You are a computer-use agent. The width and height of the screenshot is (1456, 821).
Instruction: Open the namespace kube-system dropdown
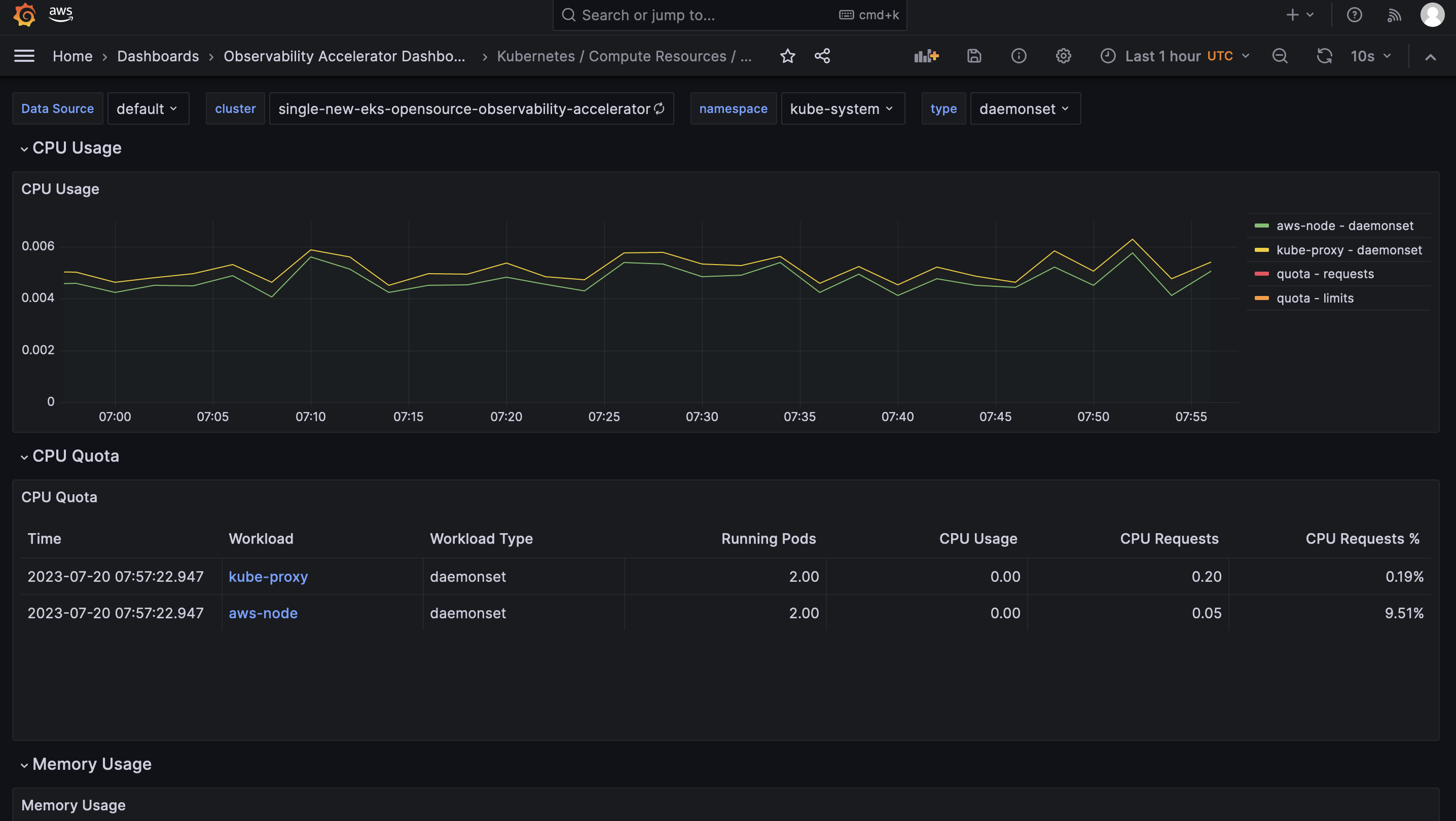point(842,108)
